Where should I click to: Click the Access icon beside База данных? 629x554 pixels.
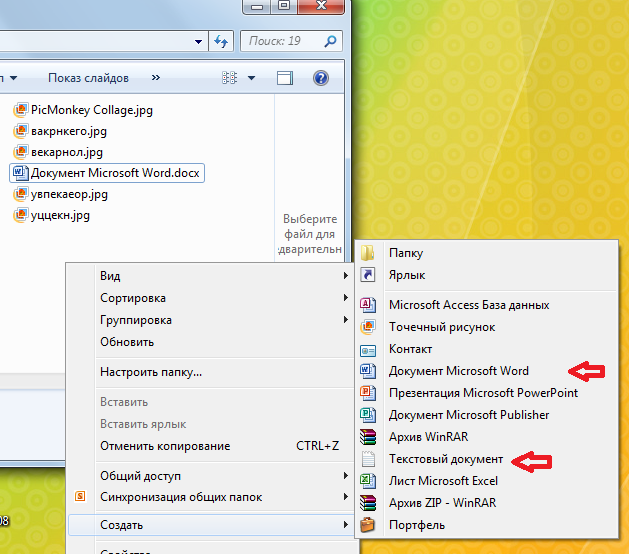coord(368,305)
